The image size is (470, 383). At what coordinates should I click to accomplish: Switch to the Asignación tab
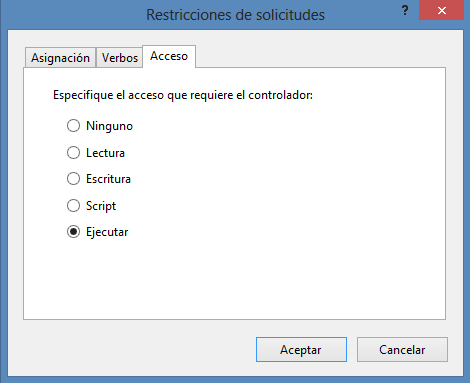coord(60,58)
